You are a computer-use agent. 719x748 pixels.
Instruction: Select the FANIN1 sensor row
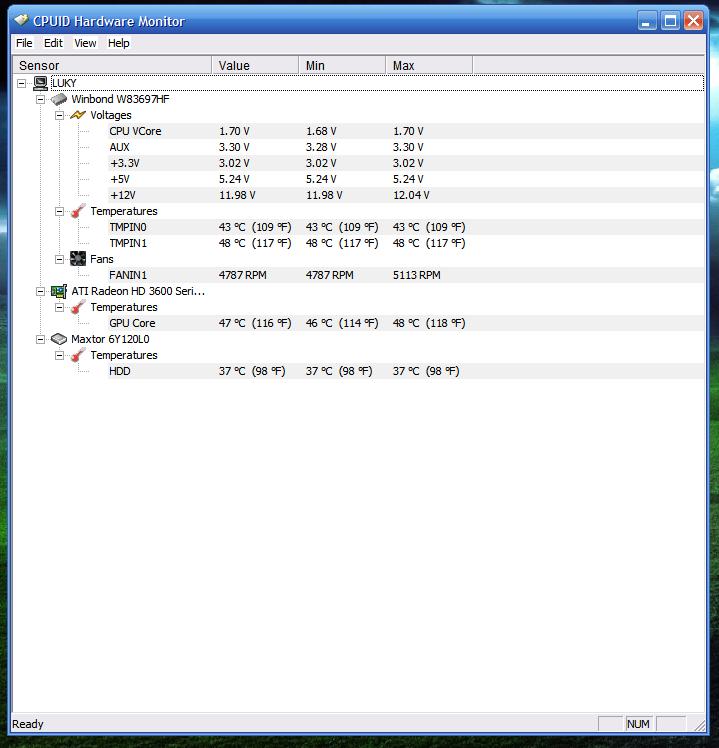[x=406, y=275]
